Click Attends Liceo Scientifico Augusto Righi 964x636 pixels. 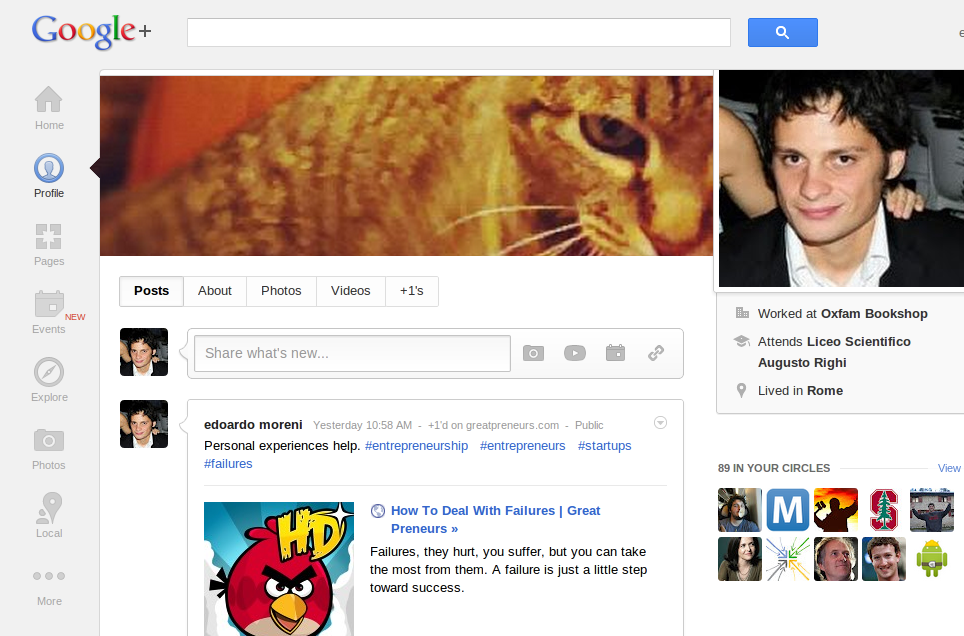pyautogui.click(x=834, y=352)
